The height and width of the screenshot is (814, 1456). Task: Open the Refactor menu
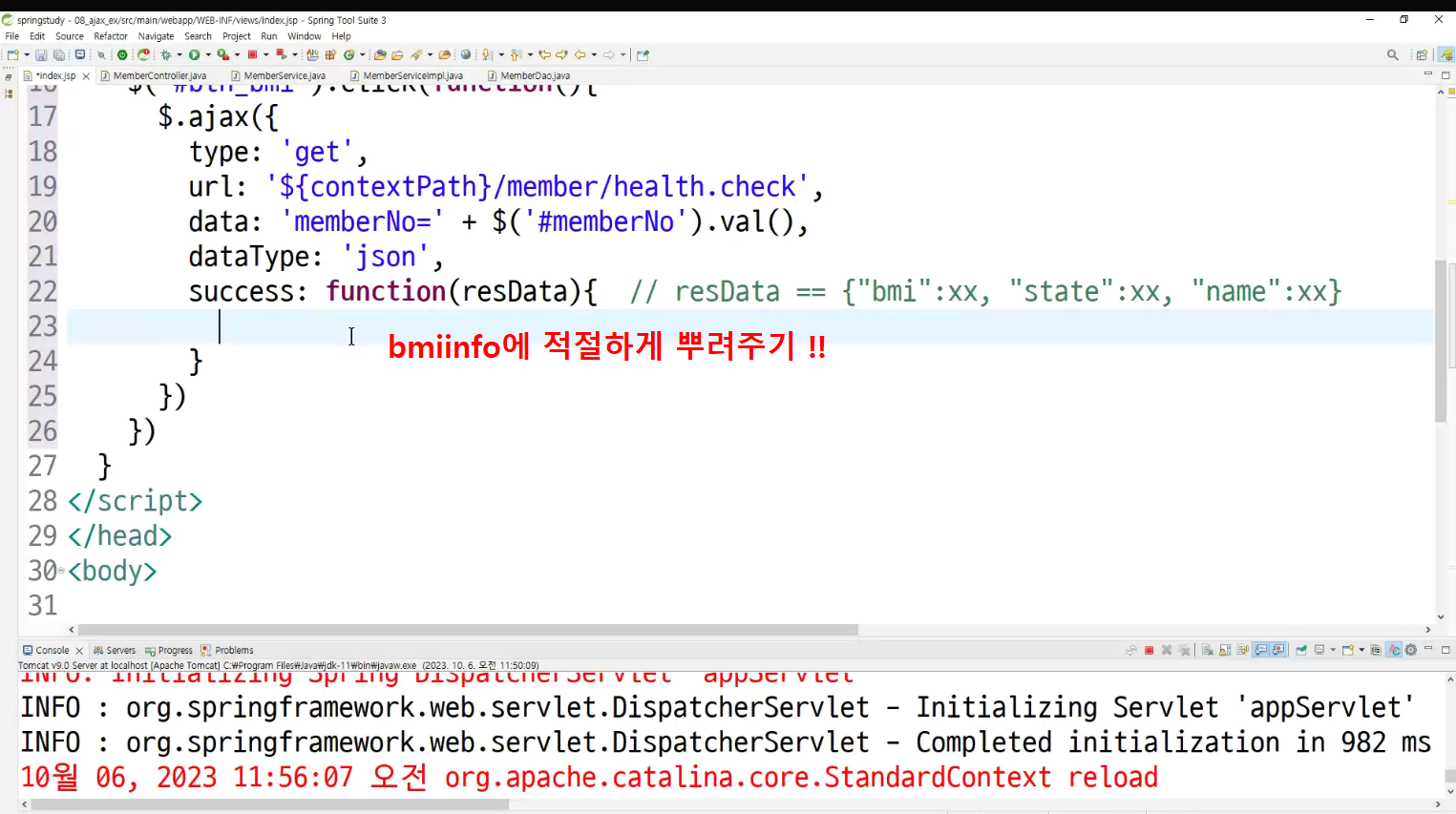pyautogui.click(x=111, y=36)
